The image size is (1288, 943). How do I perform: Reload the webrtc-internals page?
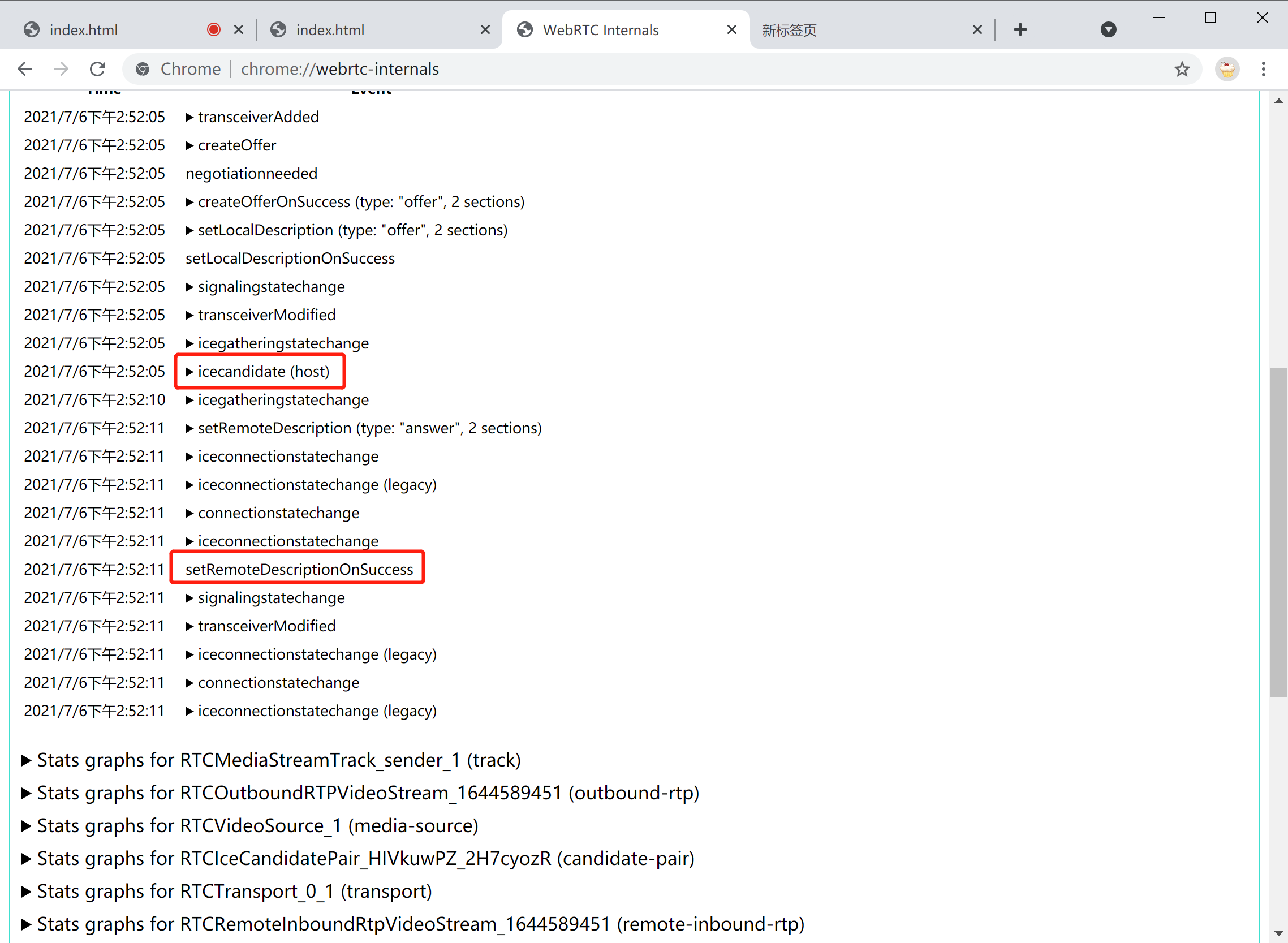pyautogui.click(x=98, y=69)
